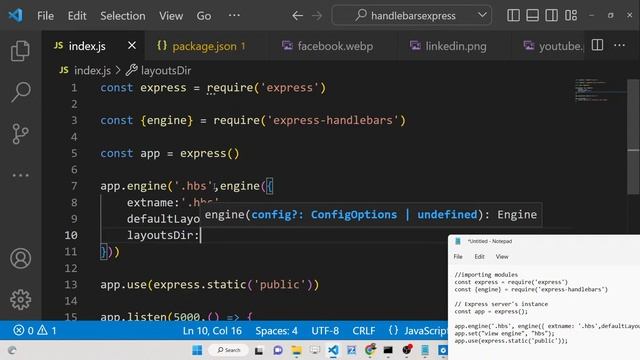Viewport: 640px width, 360px height.
Task: Click Ln 10, Col 16 status entry
Action: point(212,331)
